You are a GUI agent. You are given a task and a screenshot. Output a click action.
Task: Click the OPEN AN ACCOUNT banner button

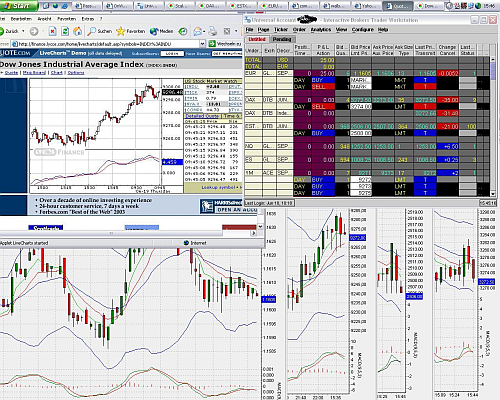236,210
